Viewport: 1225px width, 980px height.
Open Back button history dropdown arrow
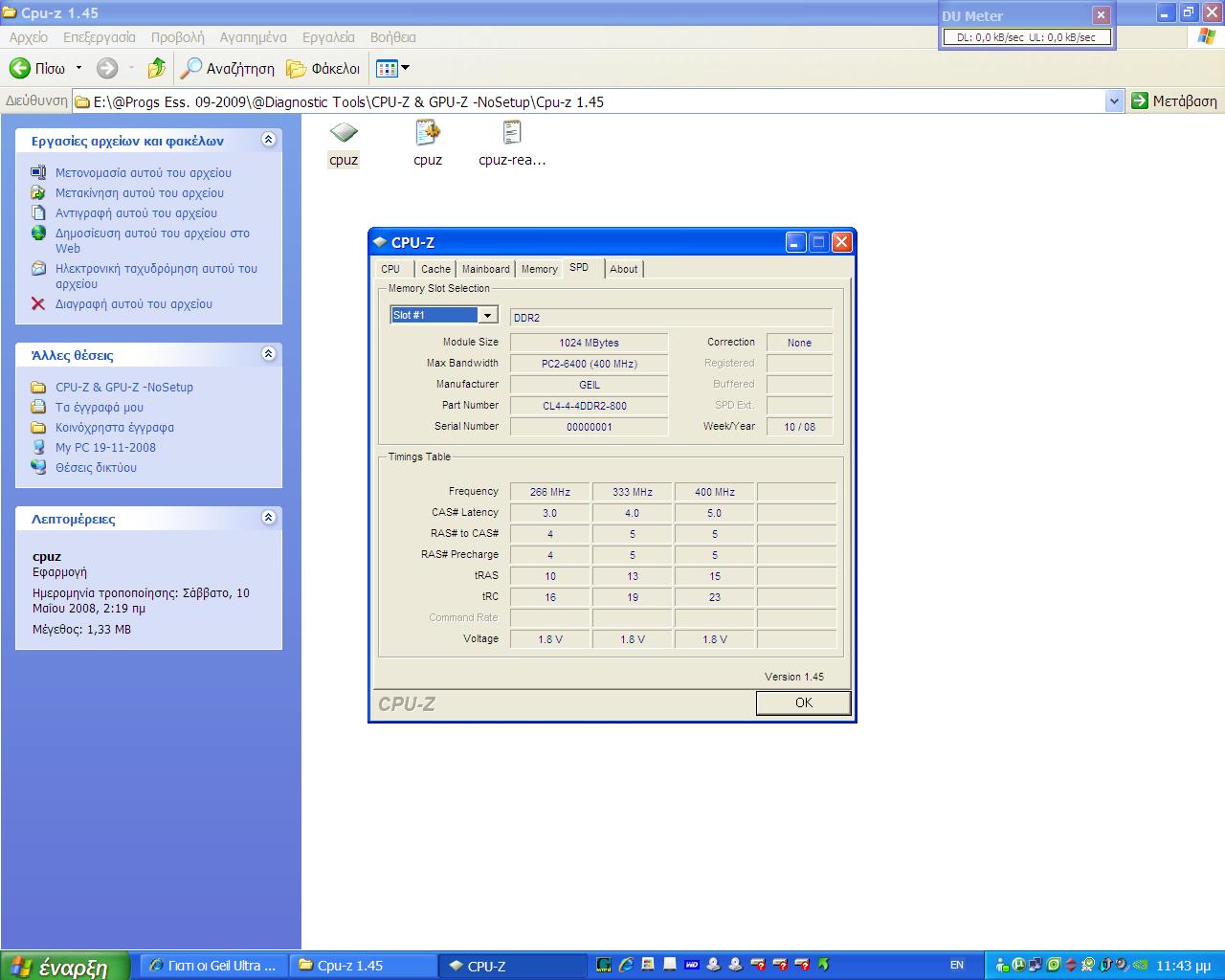(78, 68)
